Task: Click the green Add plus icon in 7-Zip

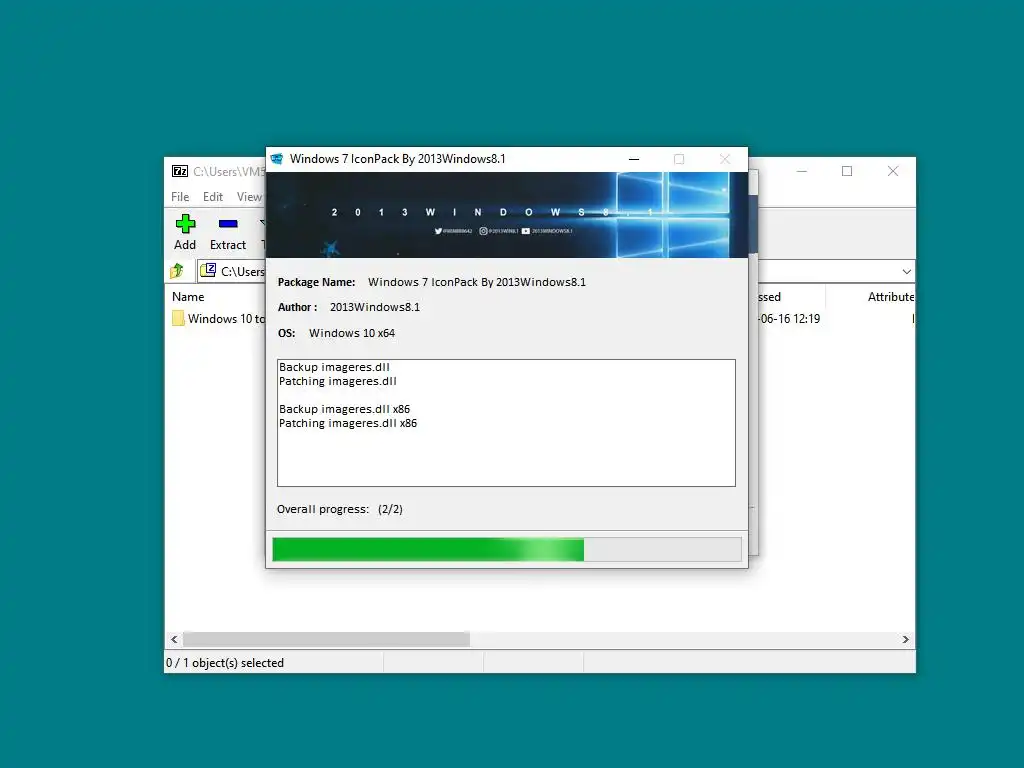Action: 185,224
